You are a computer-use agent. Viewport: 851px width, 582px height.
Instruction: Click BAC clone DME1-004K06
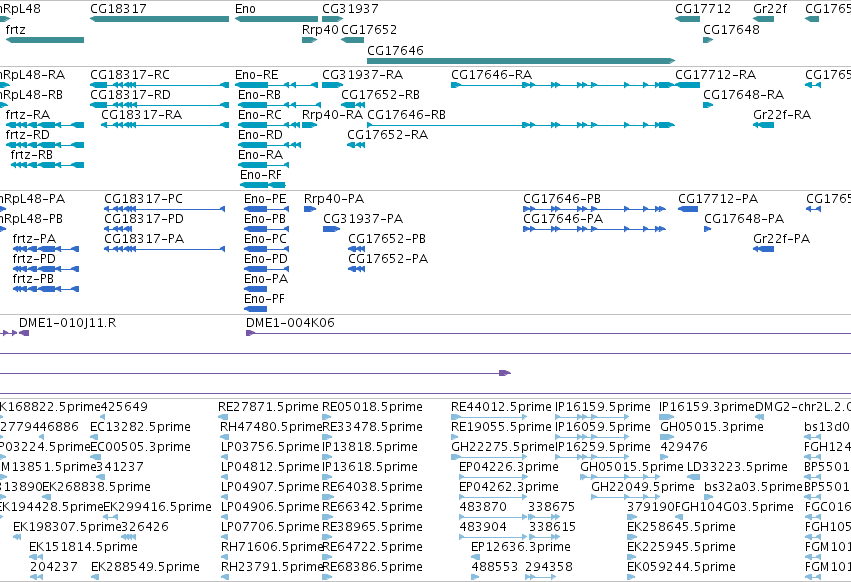549,333
